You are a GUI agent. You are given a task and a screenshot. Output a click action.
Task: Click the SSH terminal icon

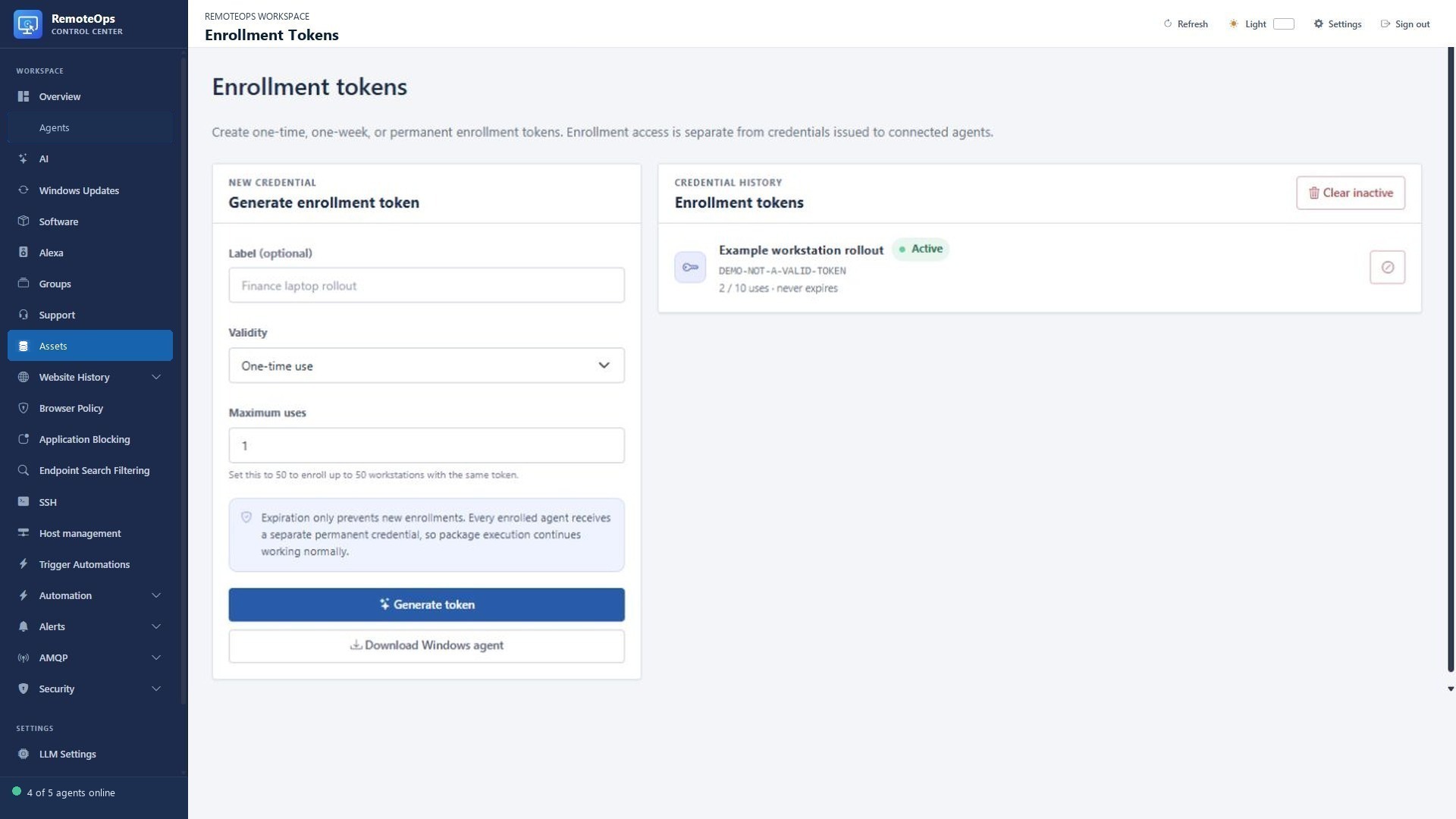click(24, 502)
